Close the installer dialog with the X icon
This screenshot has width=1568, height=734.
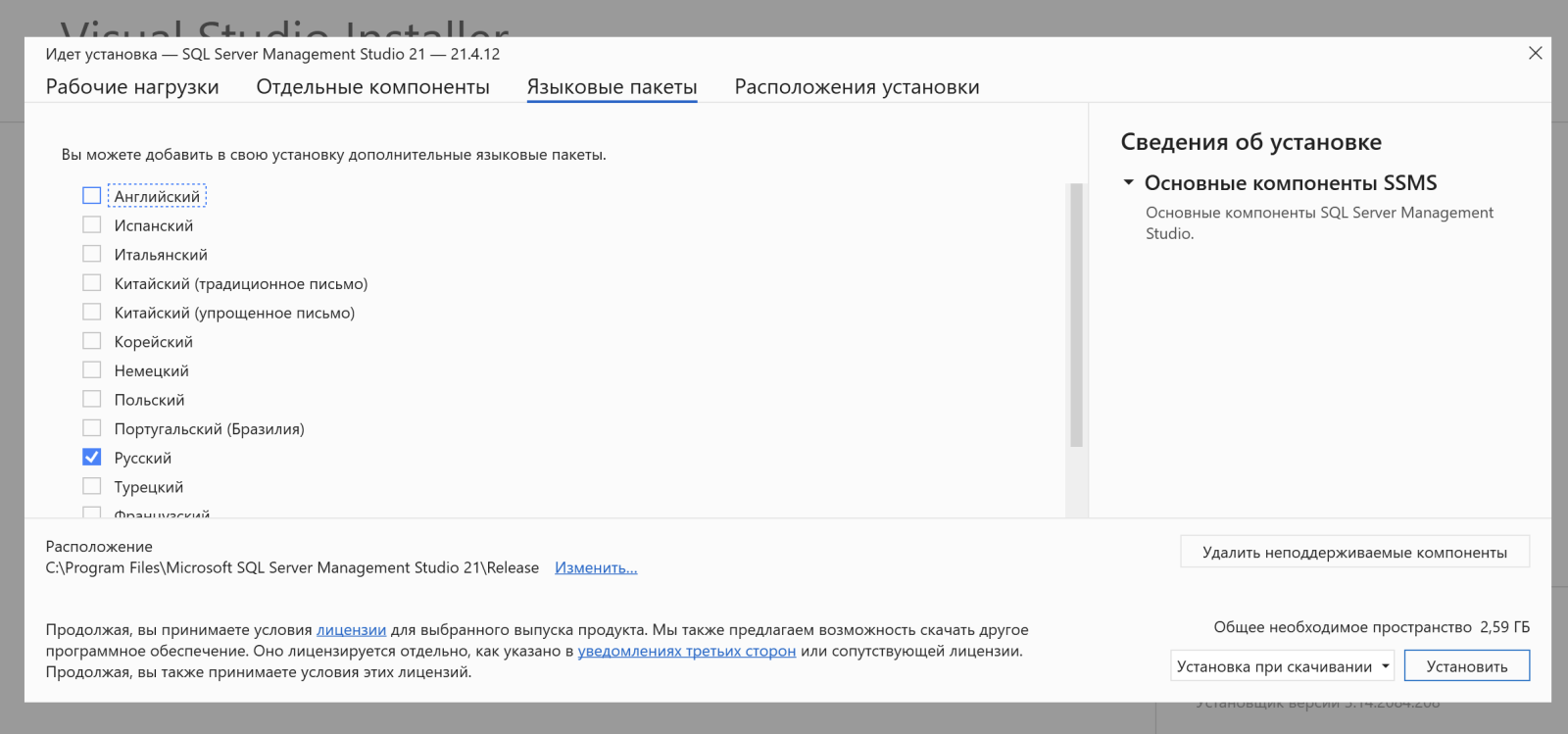click(1535, 53)
